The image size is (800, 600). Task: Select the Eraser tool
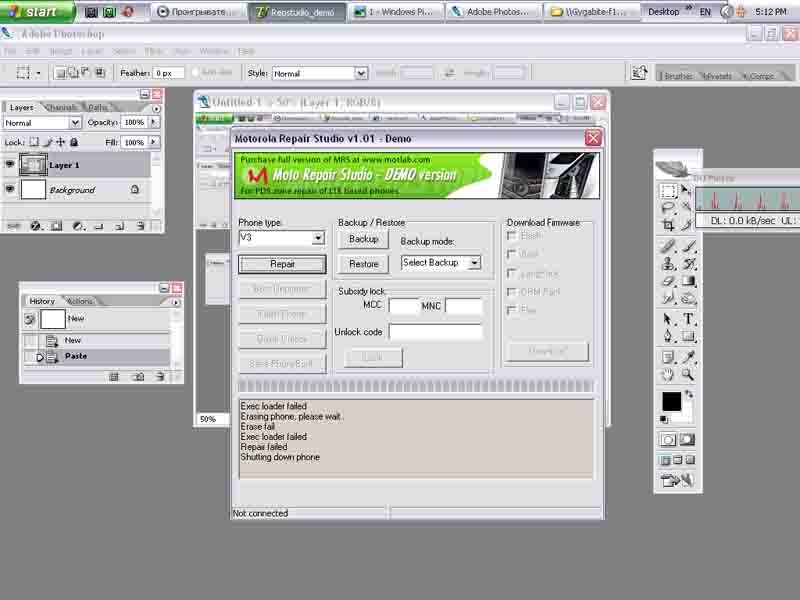click(668, 281)
